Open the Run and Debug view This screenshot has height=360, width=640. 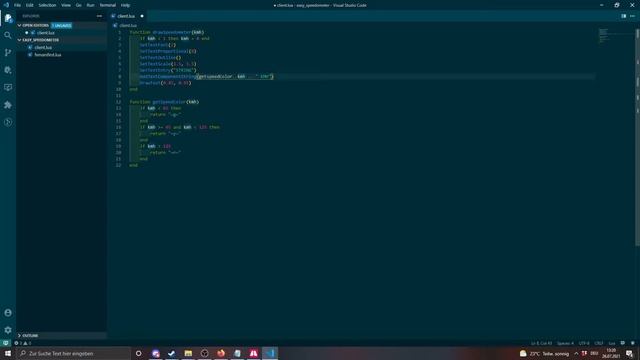tap(8, 70)
